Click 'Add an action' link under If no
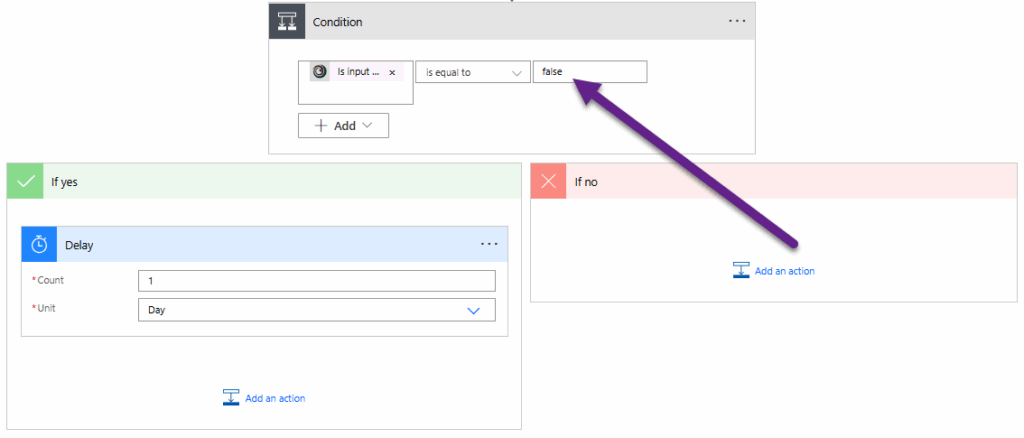Viewport: 1024px width, 438px height. (784, 271)
